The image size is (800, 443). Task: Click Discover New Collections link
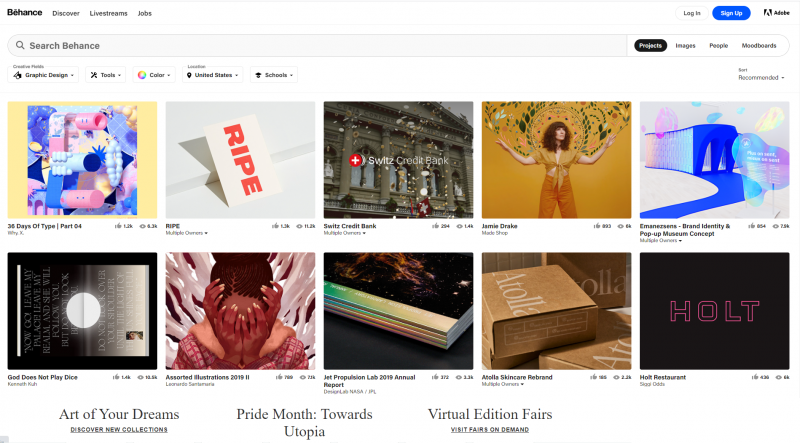pos(119,430)
